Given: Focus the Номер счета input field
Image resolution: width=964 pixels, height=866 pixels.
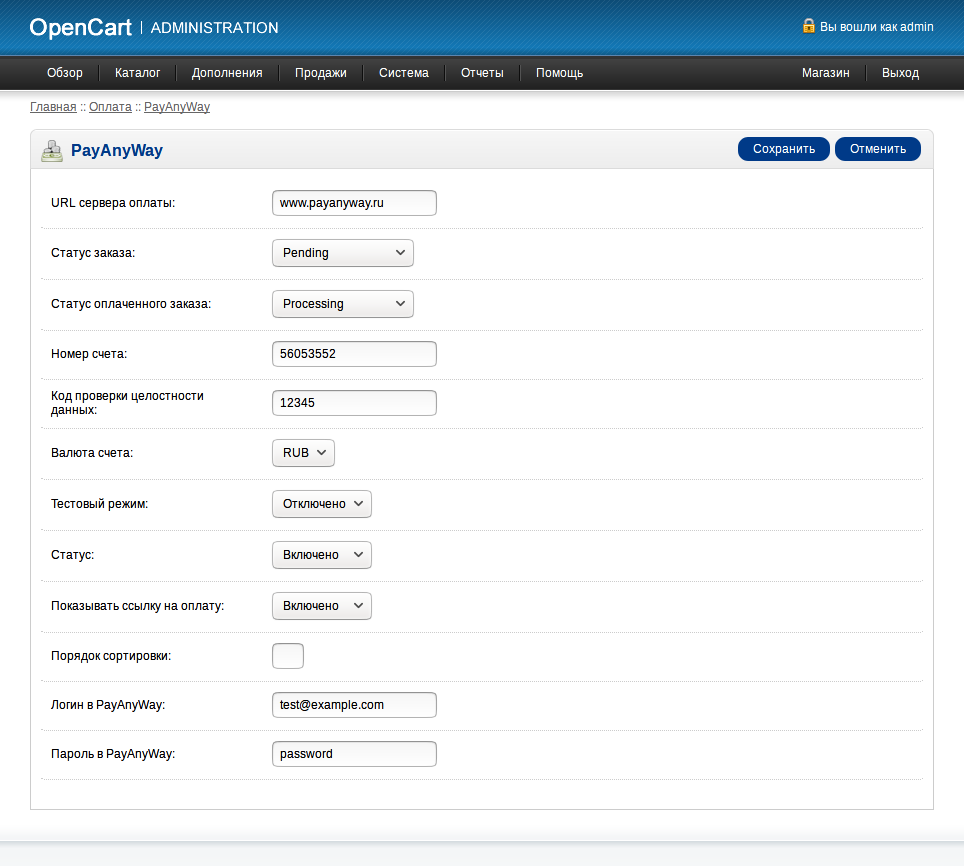Looking at the screenshot, I should [354, 354].
